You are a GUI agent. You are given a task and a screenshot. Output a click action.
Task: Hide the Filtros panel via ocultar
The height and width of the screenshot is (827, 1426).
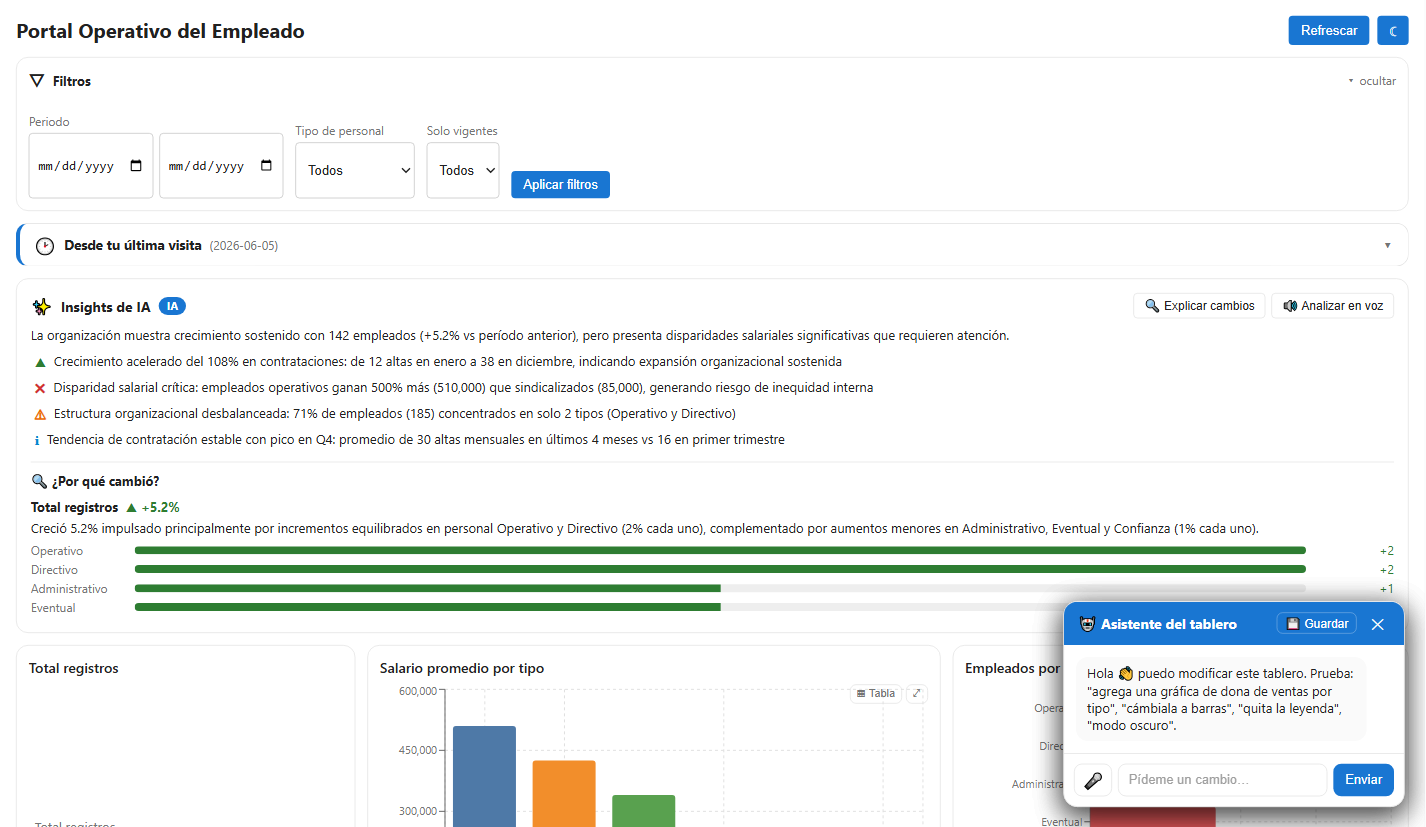pos(1372,81)
